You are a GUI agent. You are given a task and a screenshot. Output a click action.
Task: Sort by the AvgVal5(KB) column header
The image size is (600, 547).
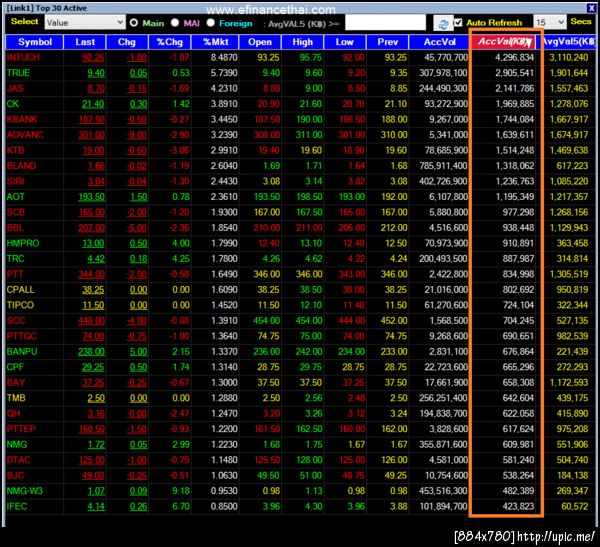[x=568, y=42]
